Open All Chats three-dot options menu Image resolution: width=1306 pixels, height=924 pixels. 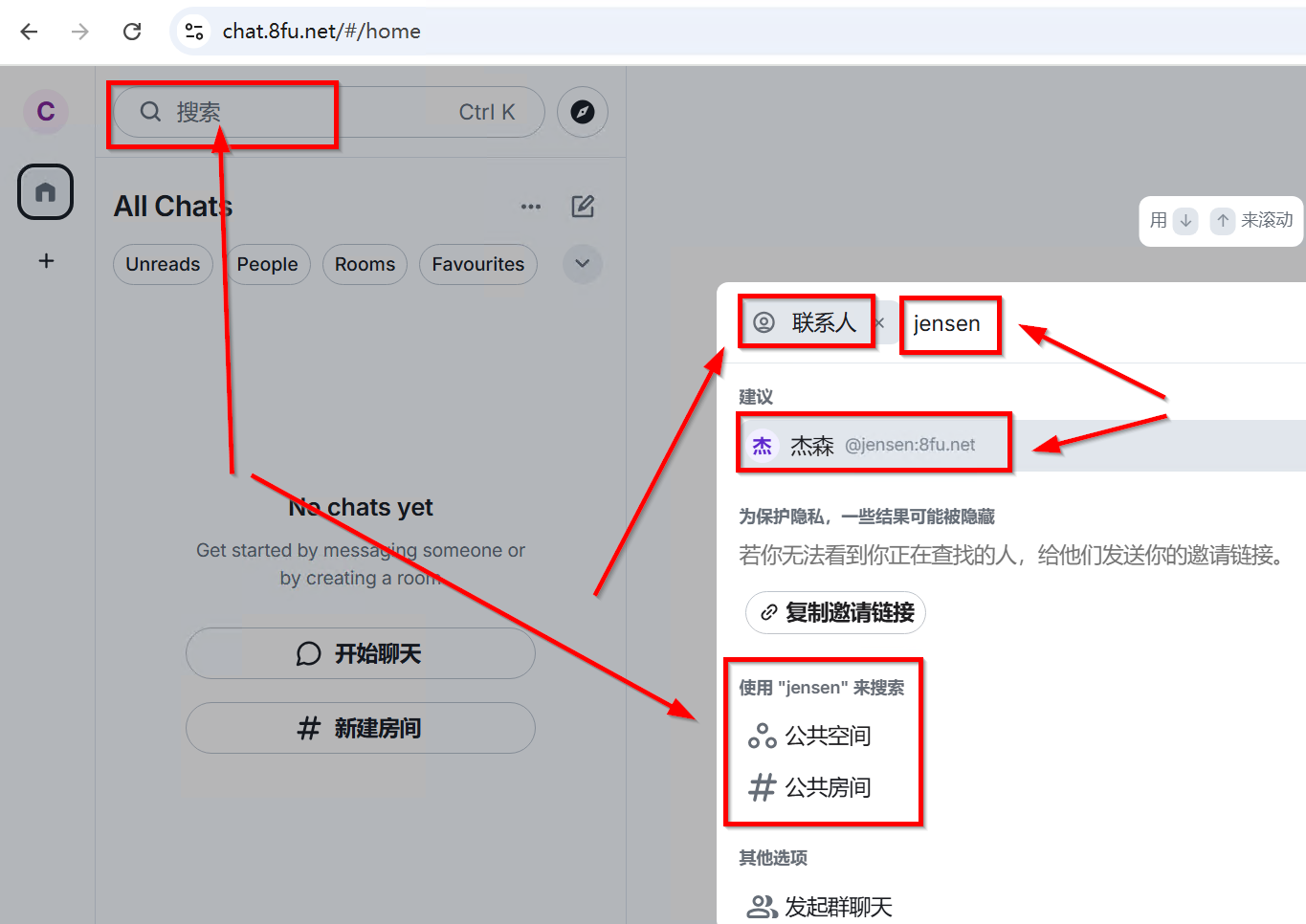point(531,207)
